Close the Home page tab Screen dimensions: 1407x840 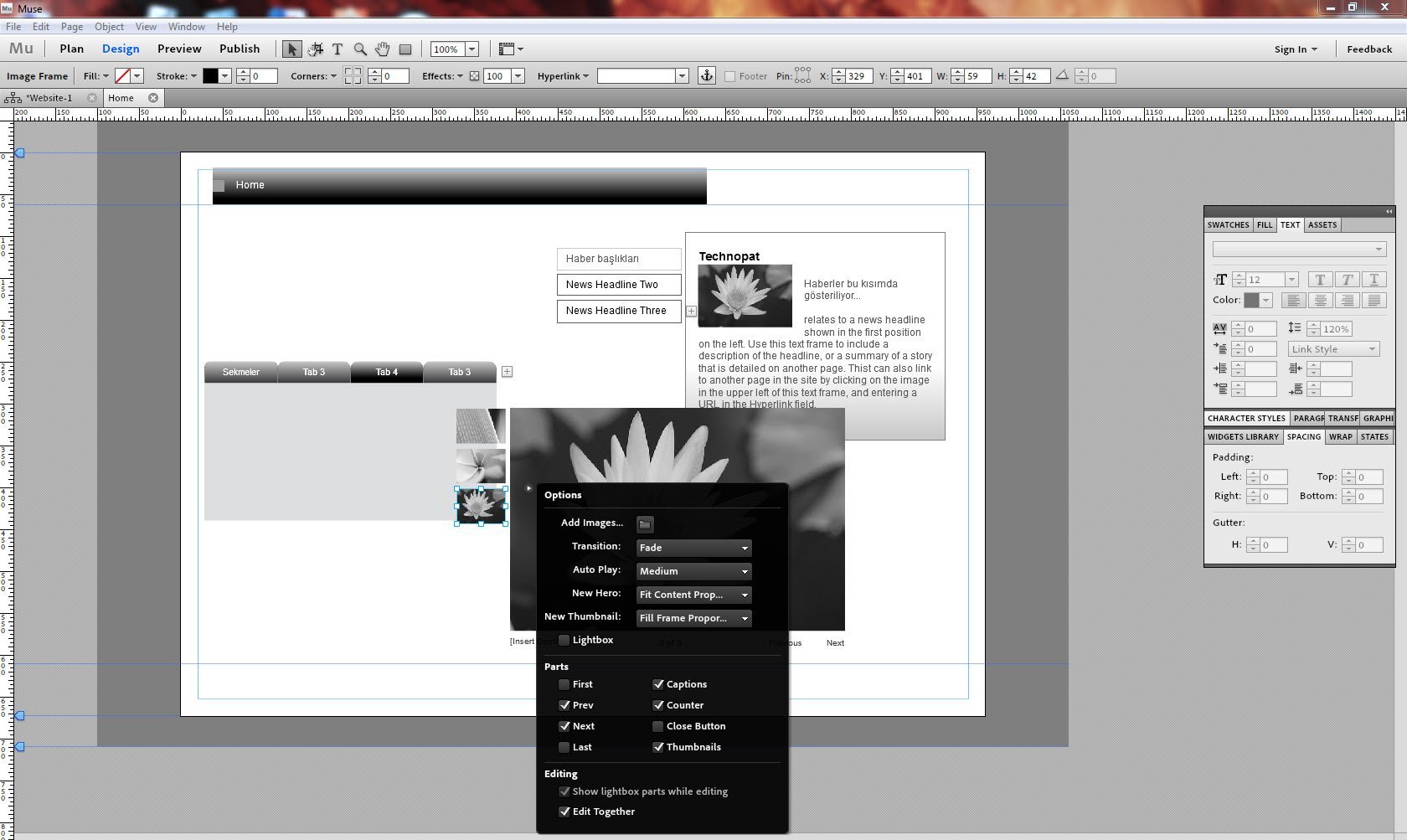[153, 98]
